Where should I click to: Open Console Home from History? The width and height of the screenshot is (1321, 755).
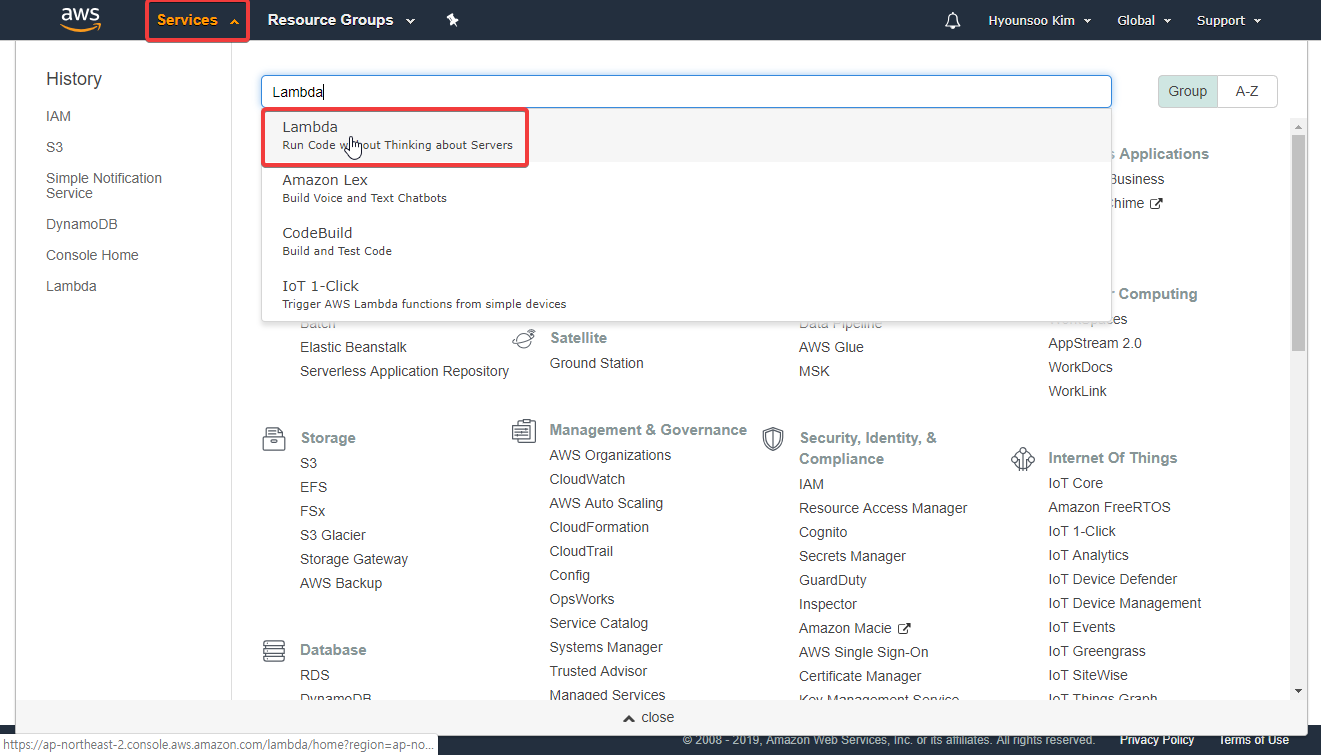click(x=92, y=255)
